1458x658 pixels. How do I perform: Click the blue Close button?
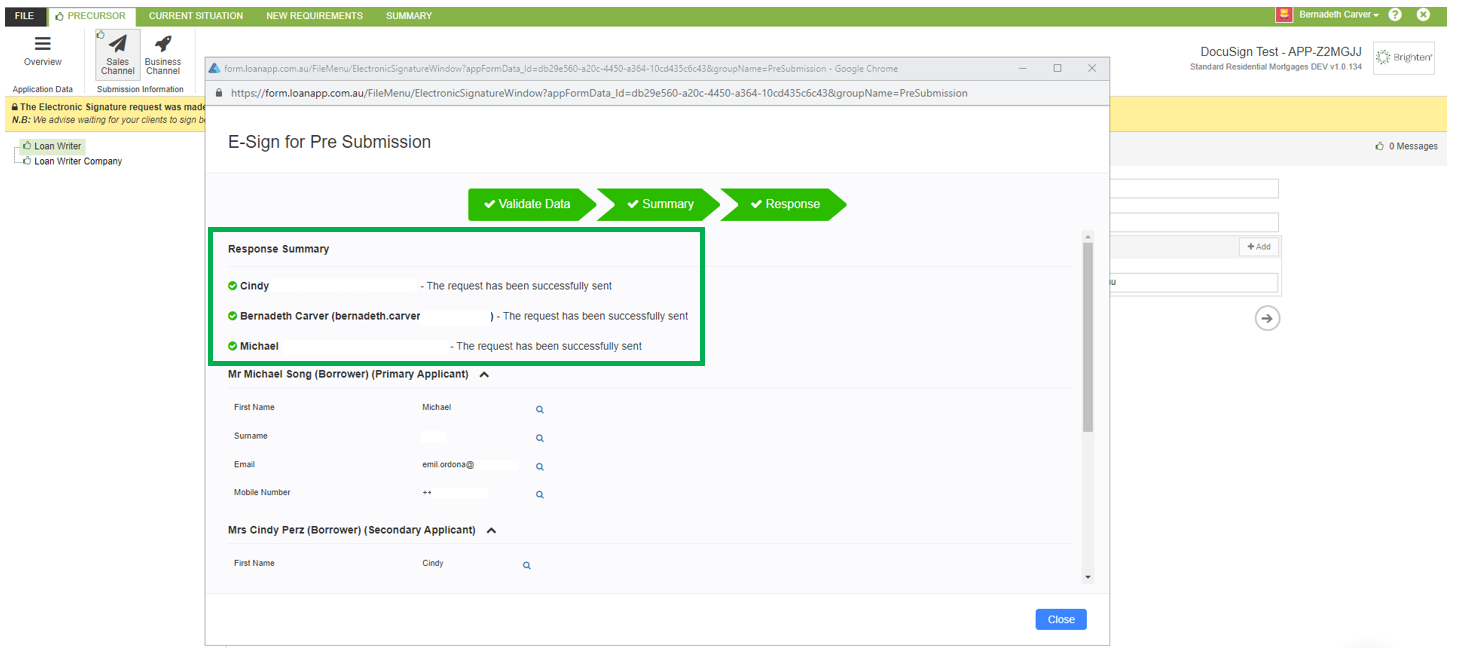tap(1060, 619)
